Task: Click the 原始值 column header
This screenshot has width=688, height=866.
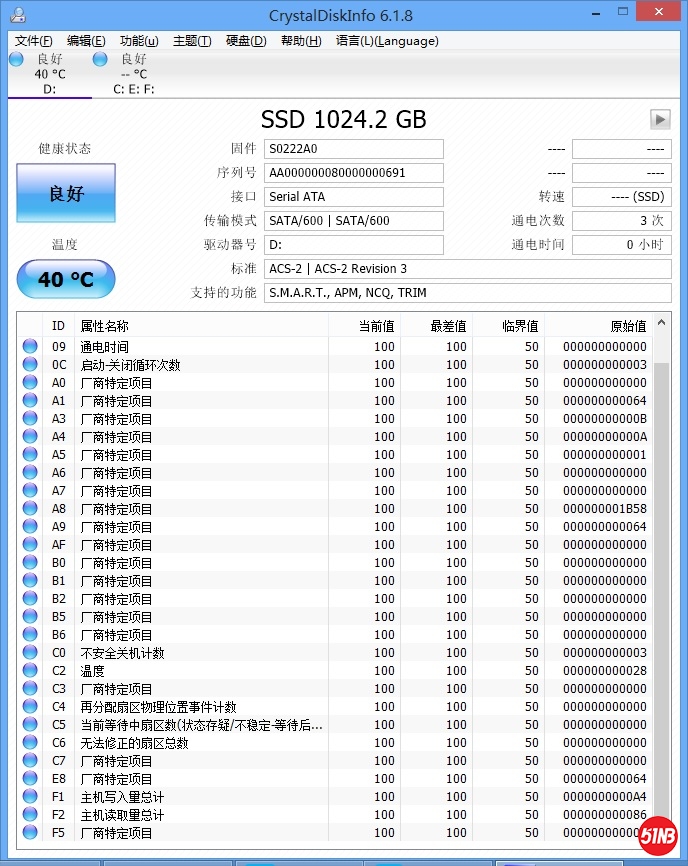Action: [x=599, y=326]
